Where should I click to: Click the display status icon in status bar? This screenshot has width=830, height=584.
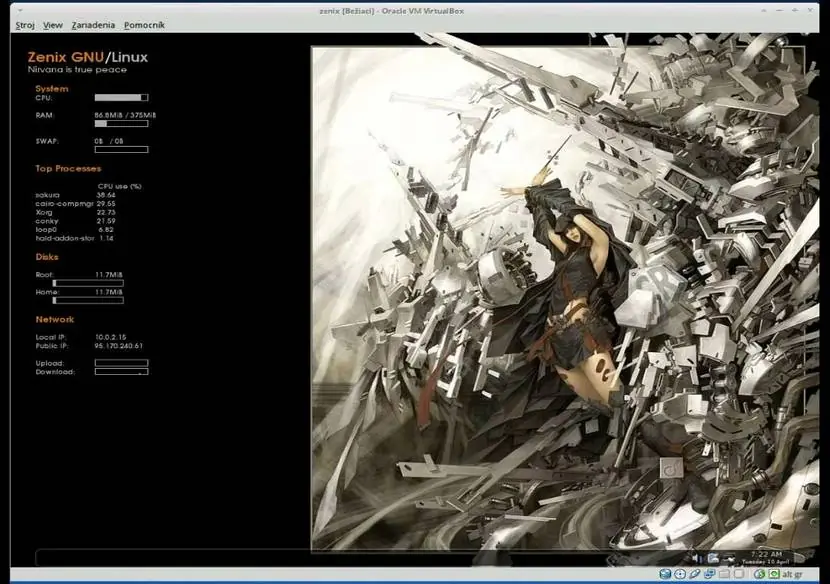pos(738,573)
